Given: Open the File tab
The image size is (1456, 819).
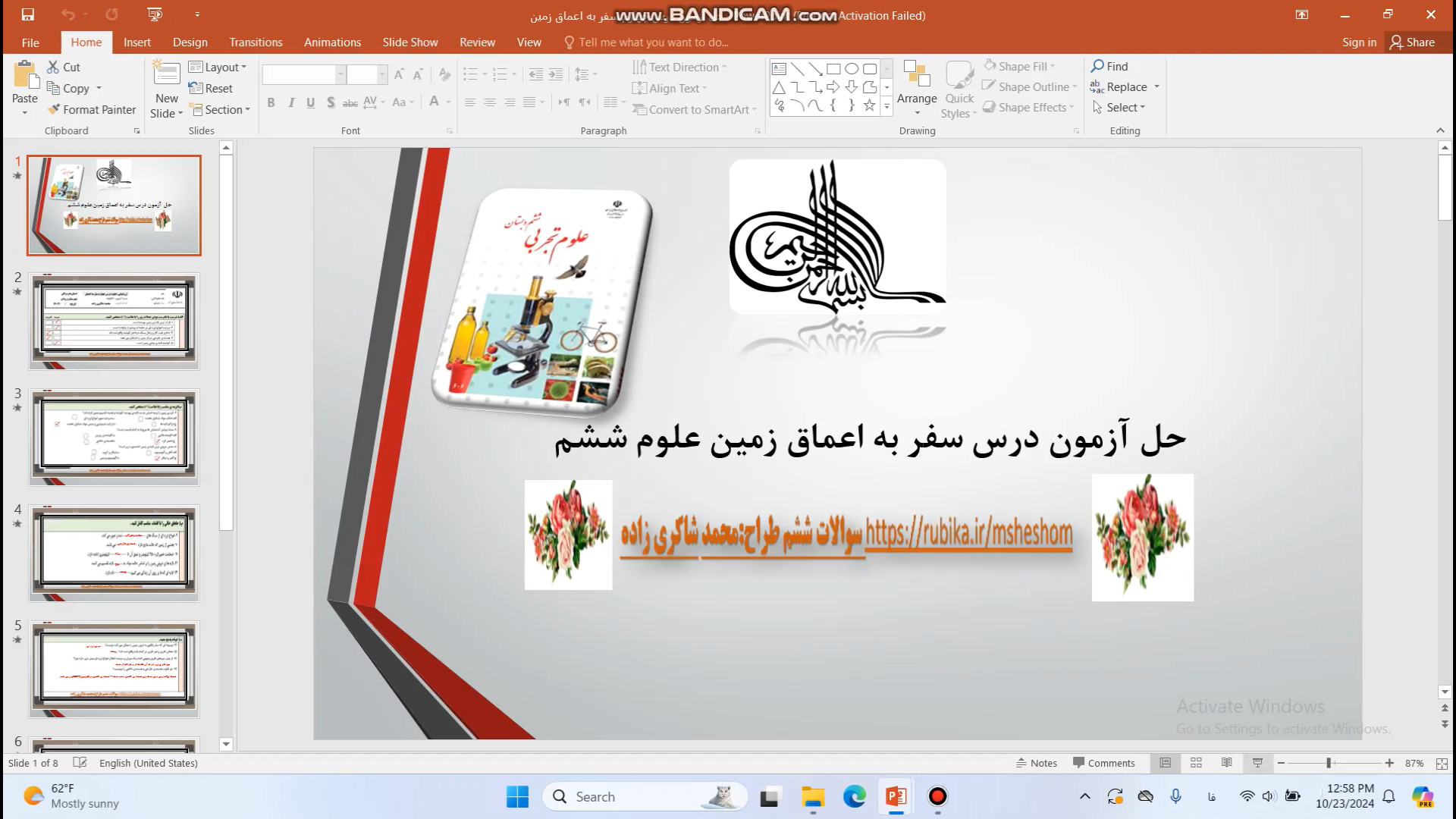Looking at the screenshot, I should pos(30,42).
